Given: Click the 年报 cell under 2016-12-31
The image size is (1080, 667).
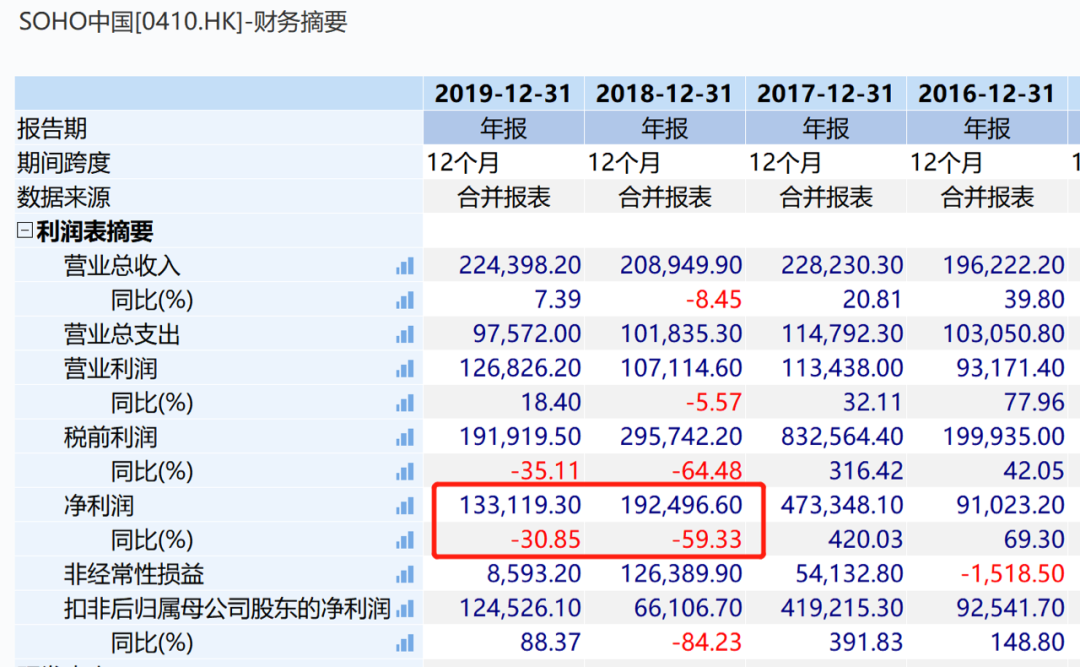Looking at the screenshot, I should click(x=987, y=128).
